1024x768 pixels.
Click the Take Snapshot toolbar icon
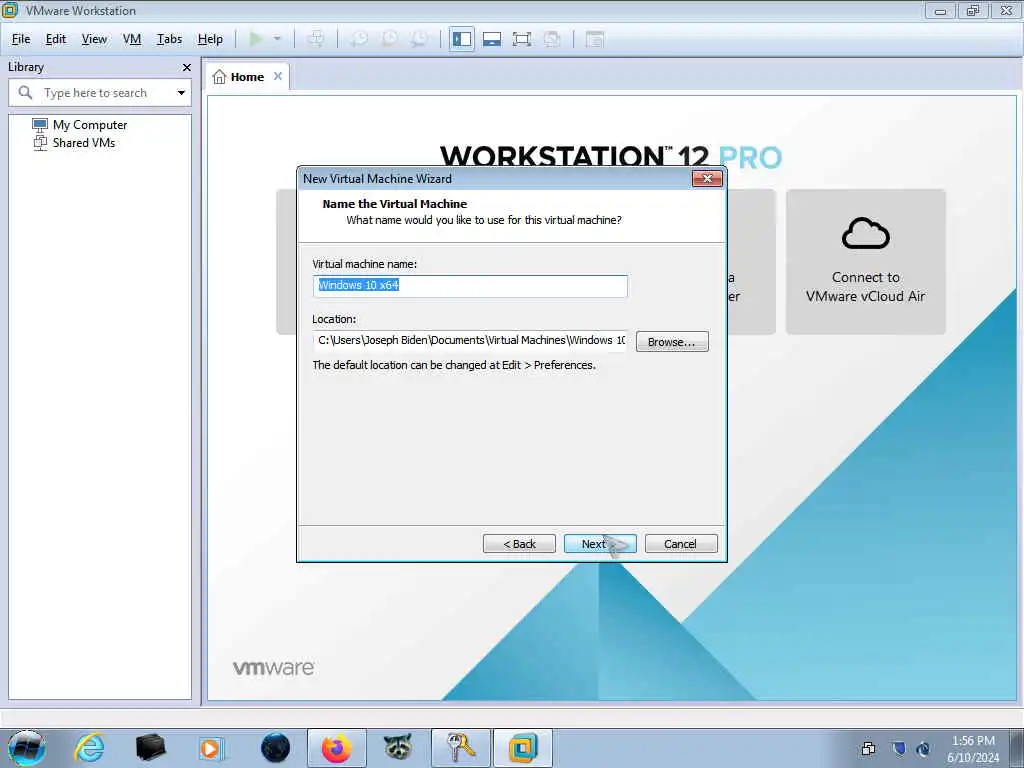click(x=359, y=39)
